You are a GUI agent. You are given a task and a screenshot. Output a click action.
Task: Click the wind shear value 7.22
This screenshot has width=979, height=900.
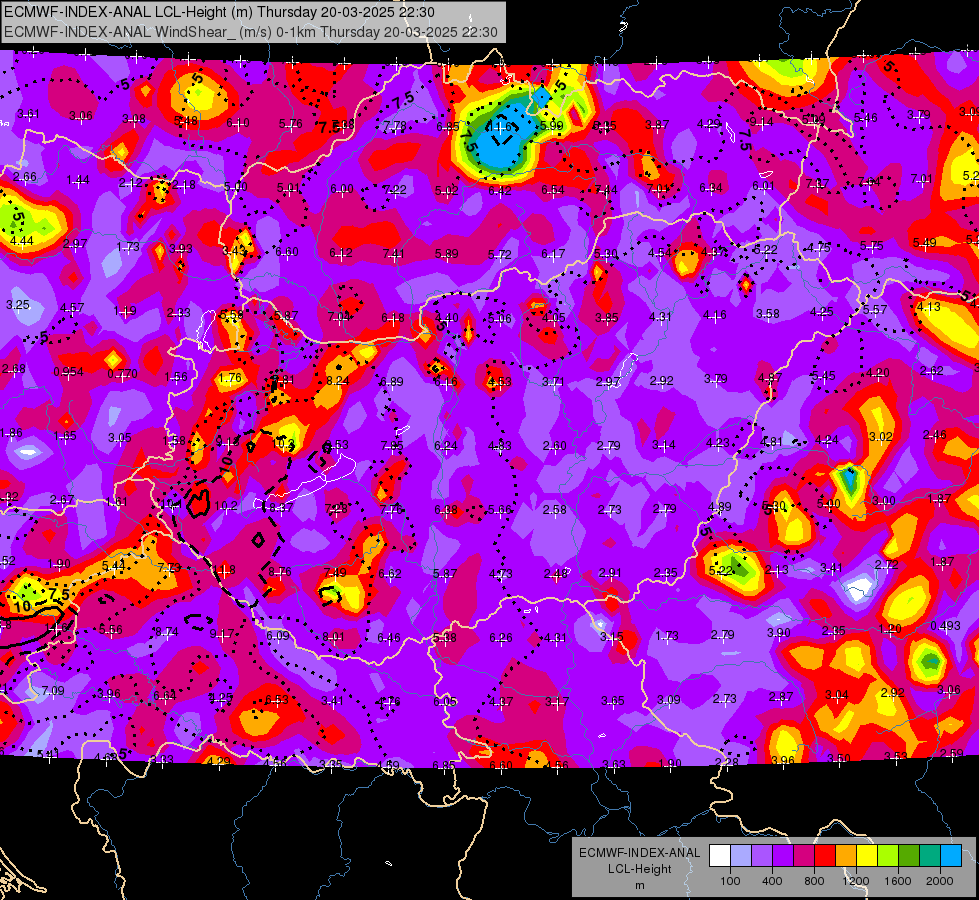click(395, 190)
